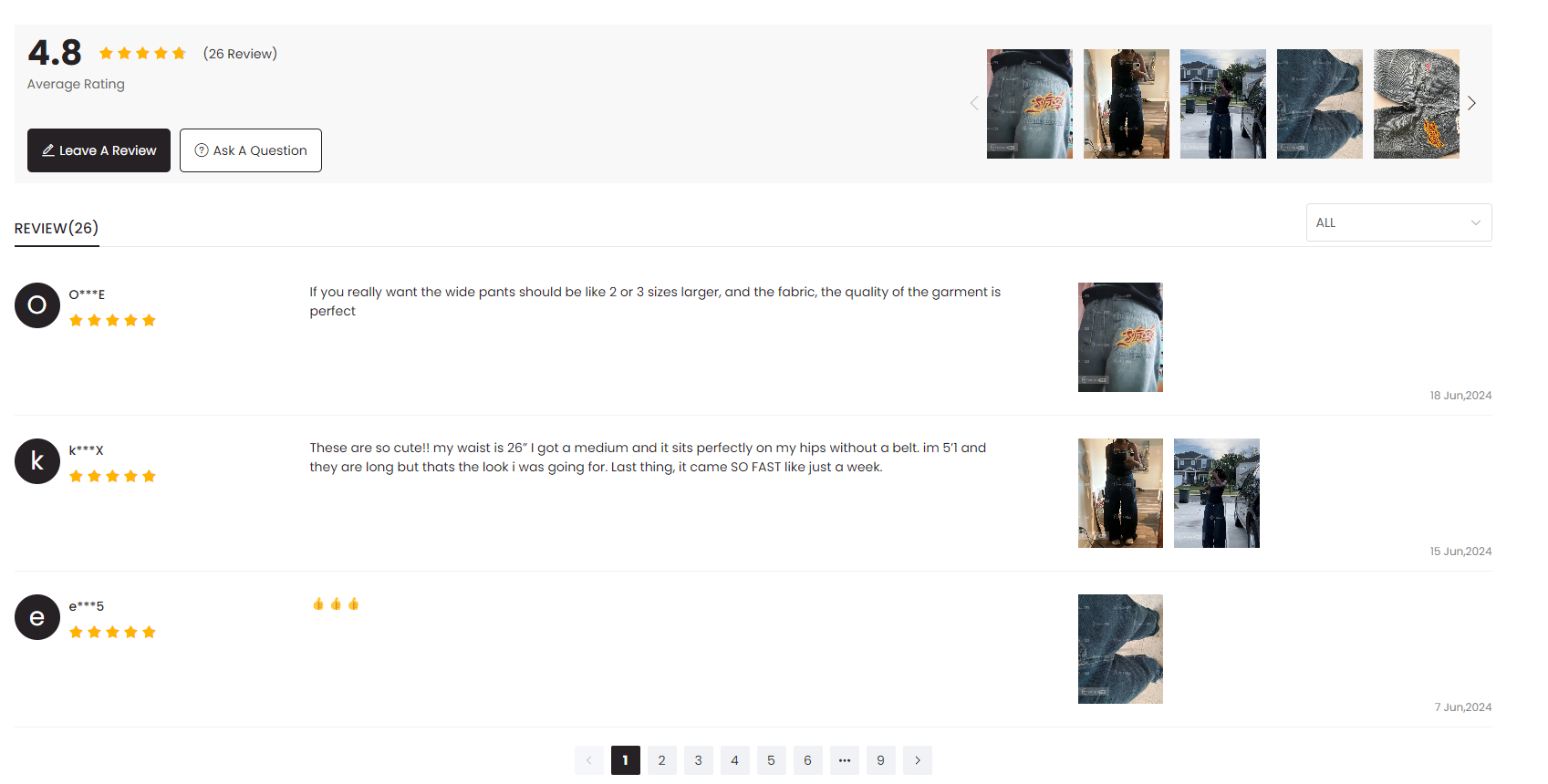This screenshot has height=784, width=1548.
Task: Open e***5's review photo thumbnail
Action: tap(1120, 649)
